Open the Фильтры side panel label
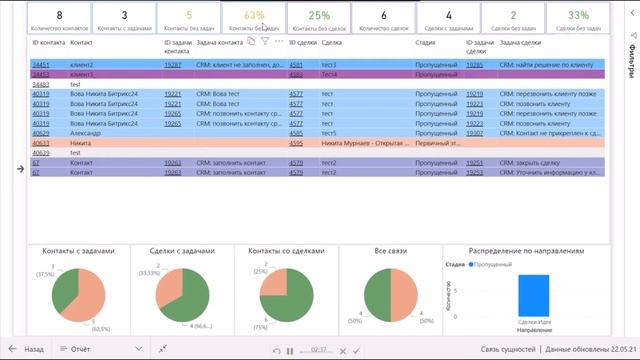640x360 pixels. [632, 61]
